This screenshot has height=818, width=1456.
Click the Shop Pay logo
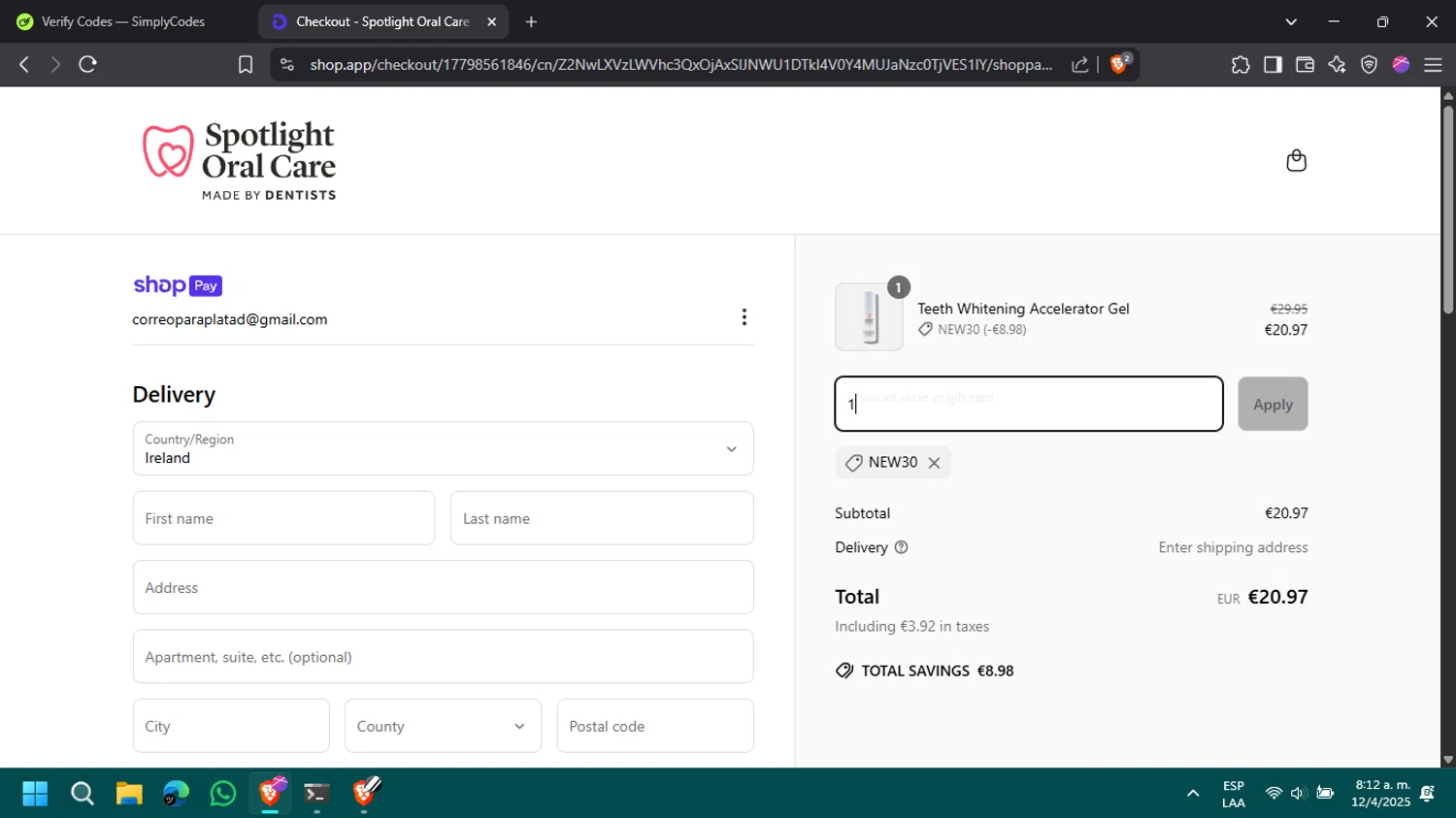pyautogui.click(x=178, y=285)
